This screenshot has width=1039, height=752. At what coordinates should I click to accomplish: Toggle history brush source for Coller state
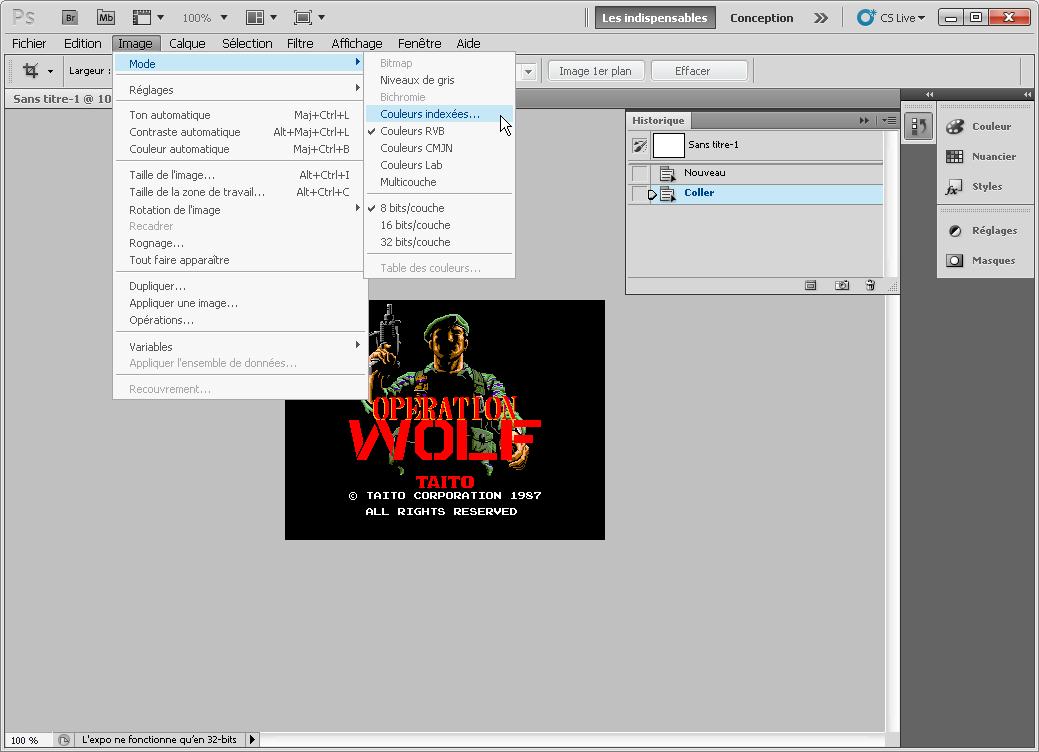coord(639,193)
